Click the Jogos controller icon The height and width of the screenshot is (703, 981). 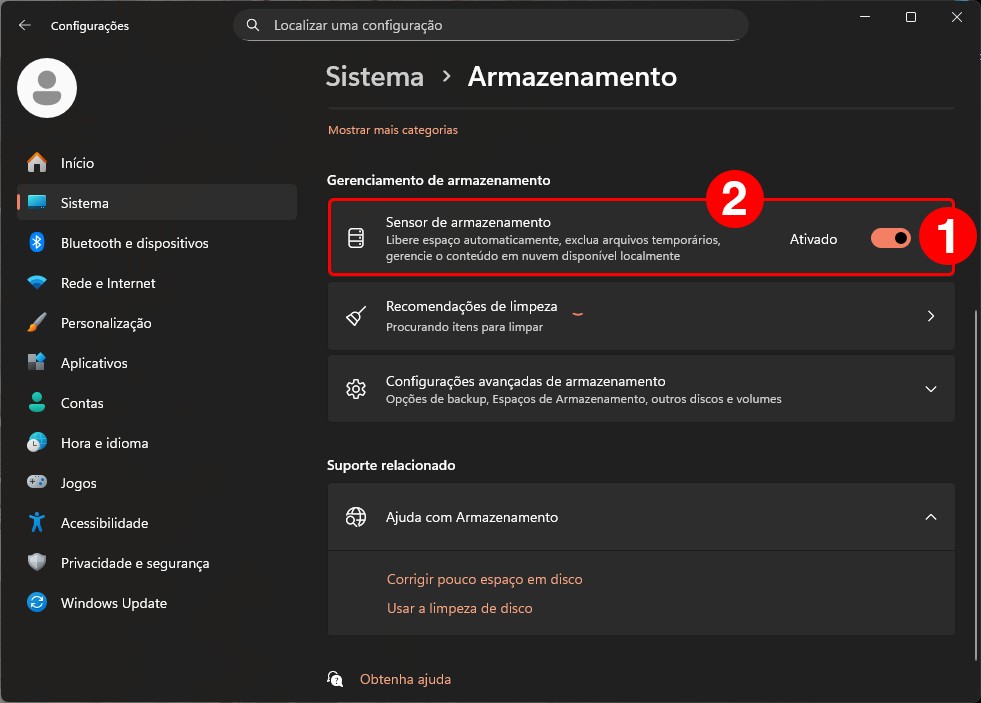click(37, 483)
